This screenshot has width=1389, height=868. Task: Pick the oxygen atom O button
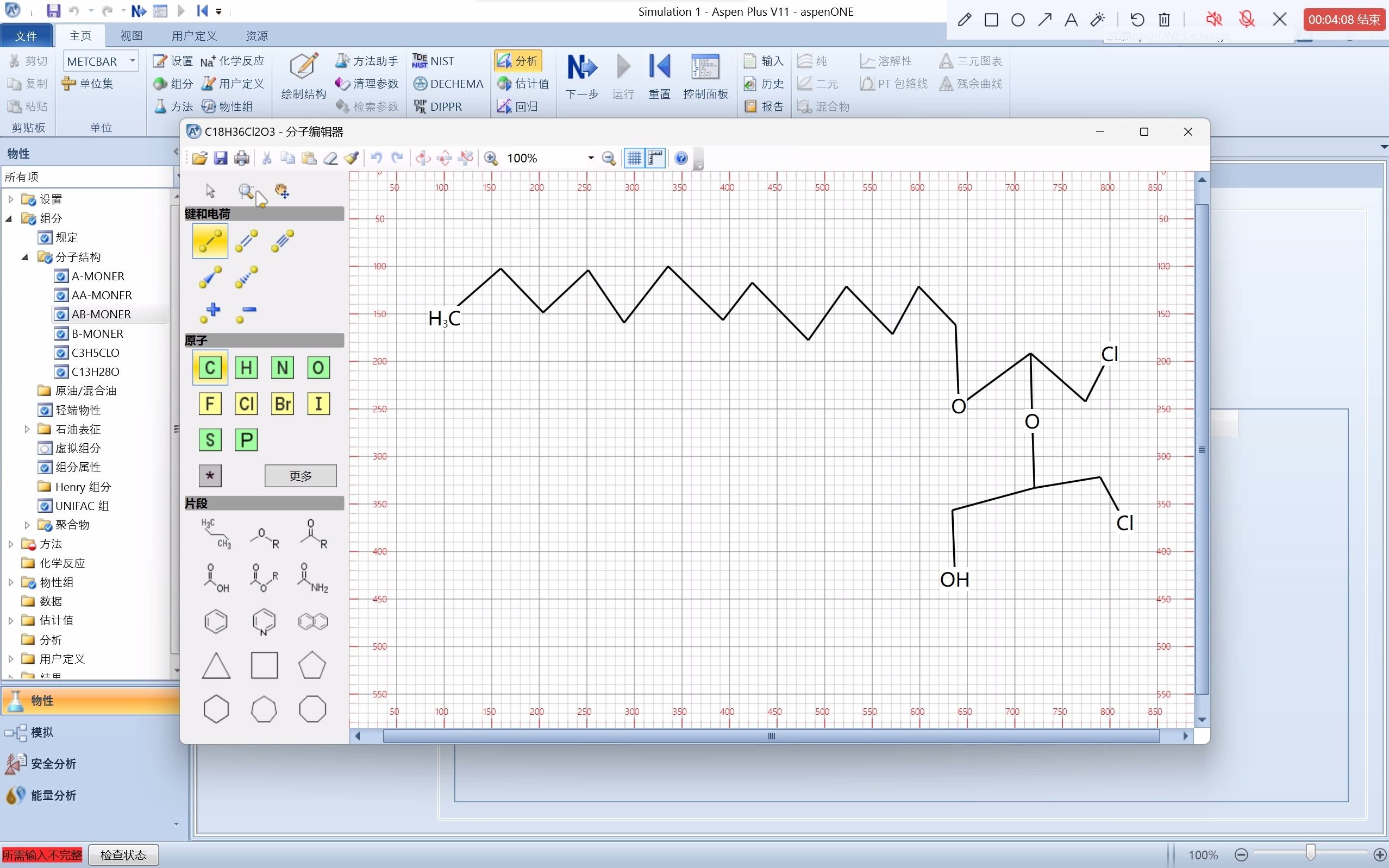point(318,367)
